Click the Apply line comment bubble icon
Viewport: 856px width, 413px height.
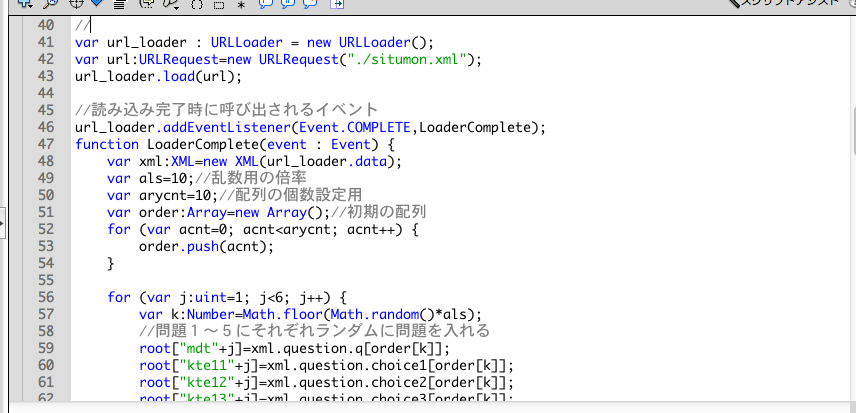coord(288,4)
